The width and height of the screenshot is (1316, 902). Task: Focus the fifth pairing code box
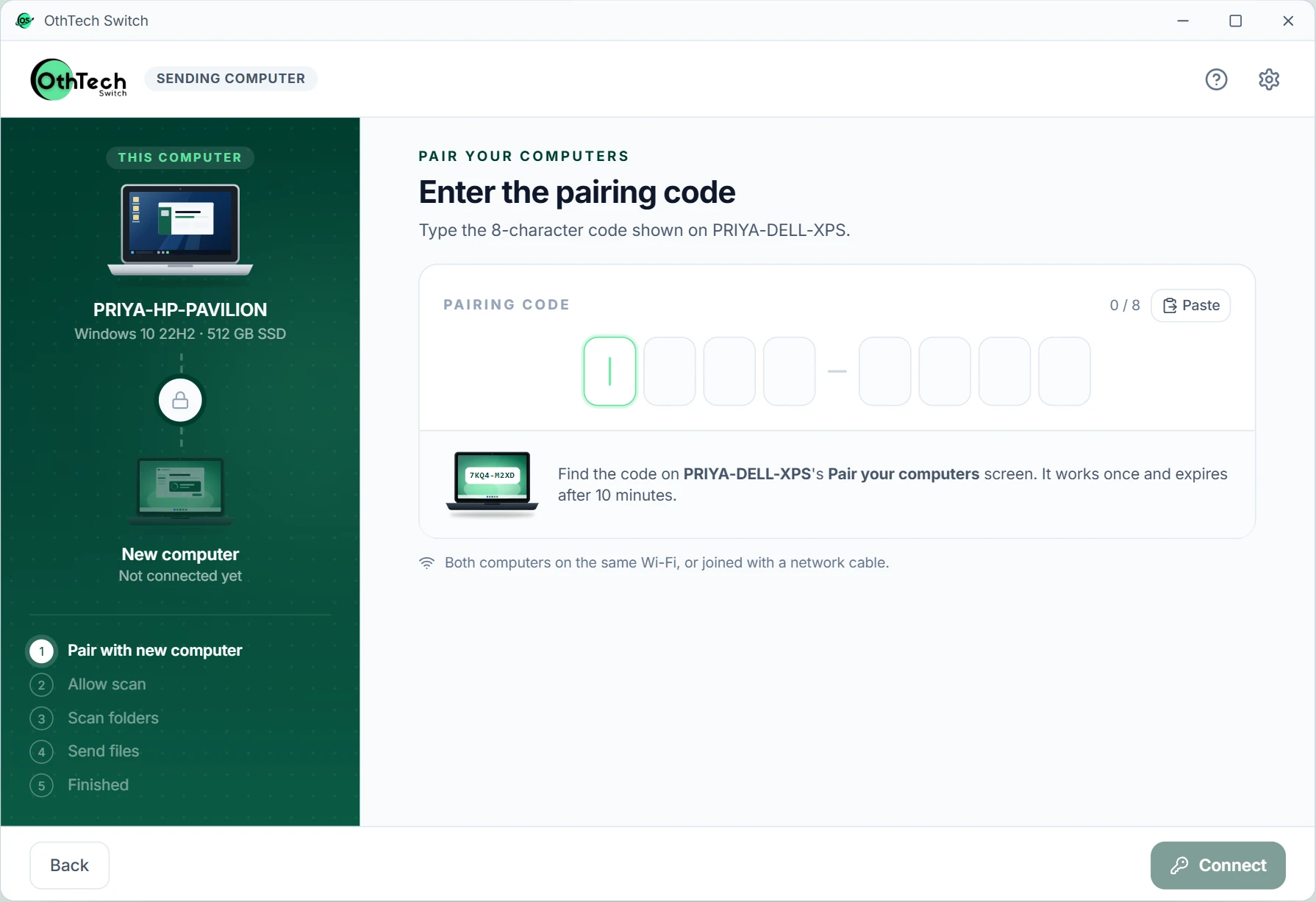(885, 371)
